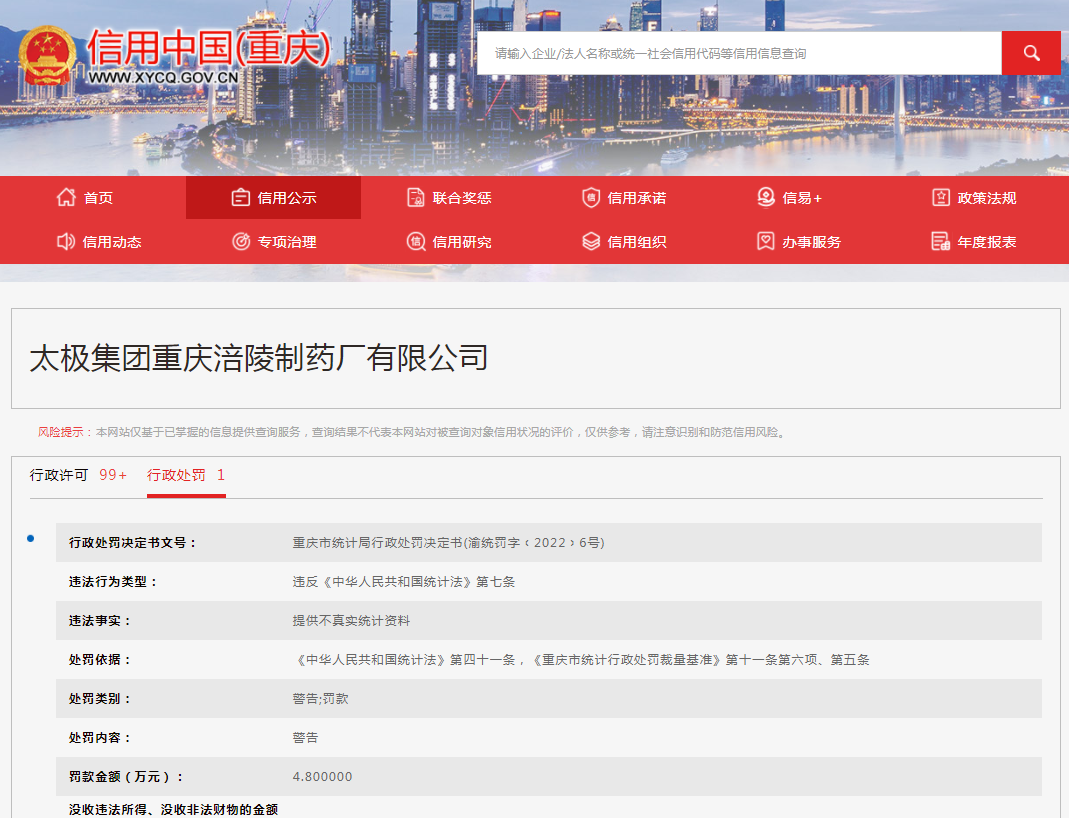This screenshot has height=818, width=1069.
Task: Click the national emblem logo
Action: (x=46, y=56)
